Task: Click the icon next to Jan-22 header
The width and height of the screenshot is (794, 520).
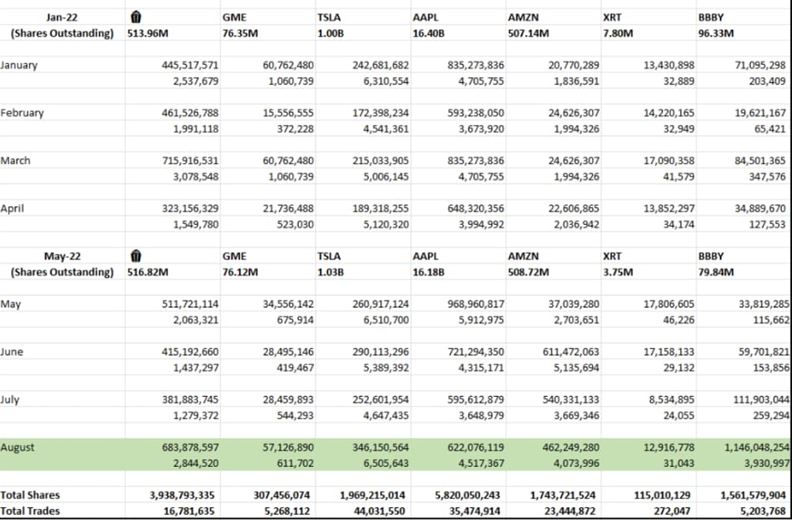Action: pyautogui.click(x=136, y=17)
